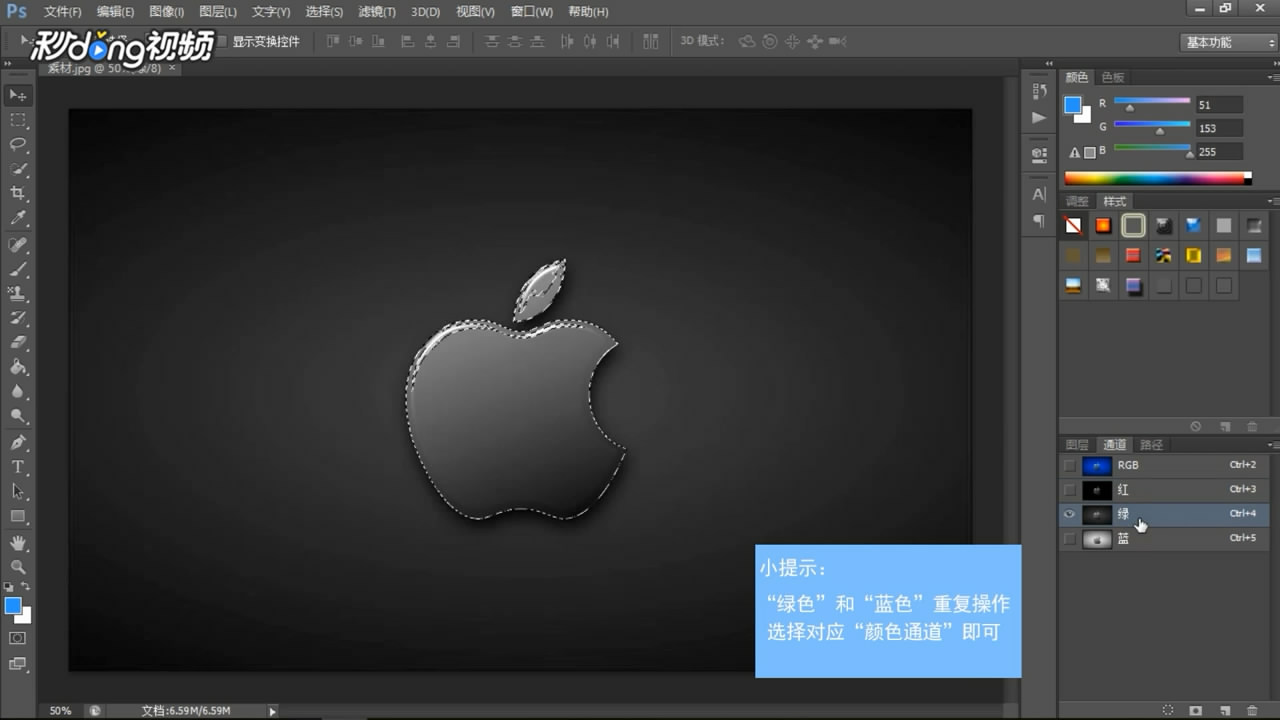Switch to the 调整 tab
This screenshot has width=1280, height=720.
click(1077, 201)
